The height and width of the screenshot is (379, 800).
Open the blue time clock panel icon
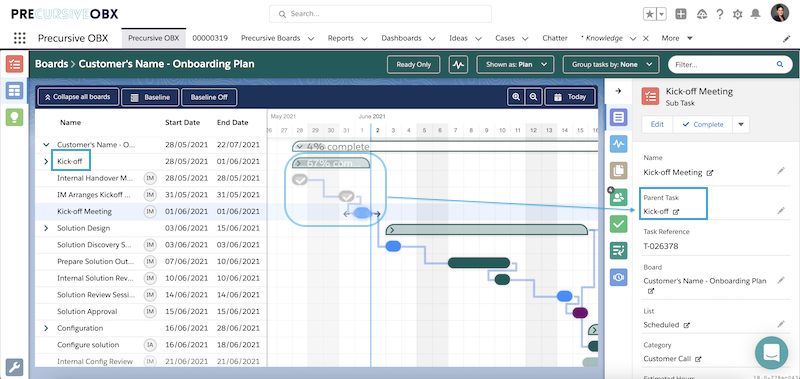618,276
